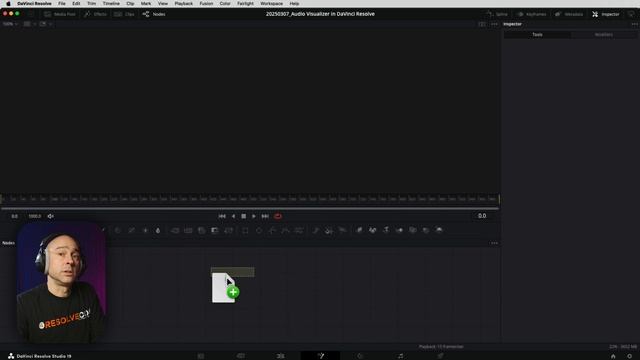
Task: Add a Shape 3D node
Action: 373,231
